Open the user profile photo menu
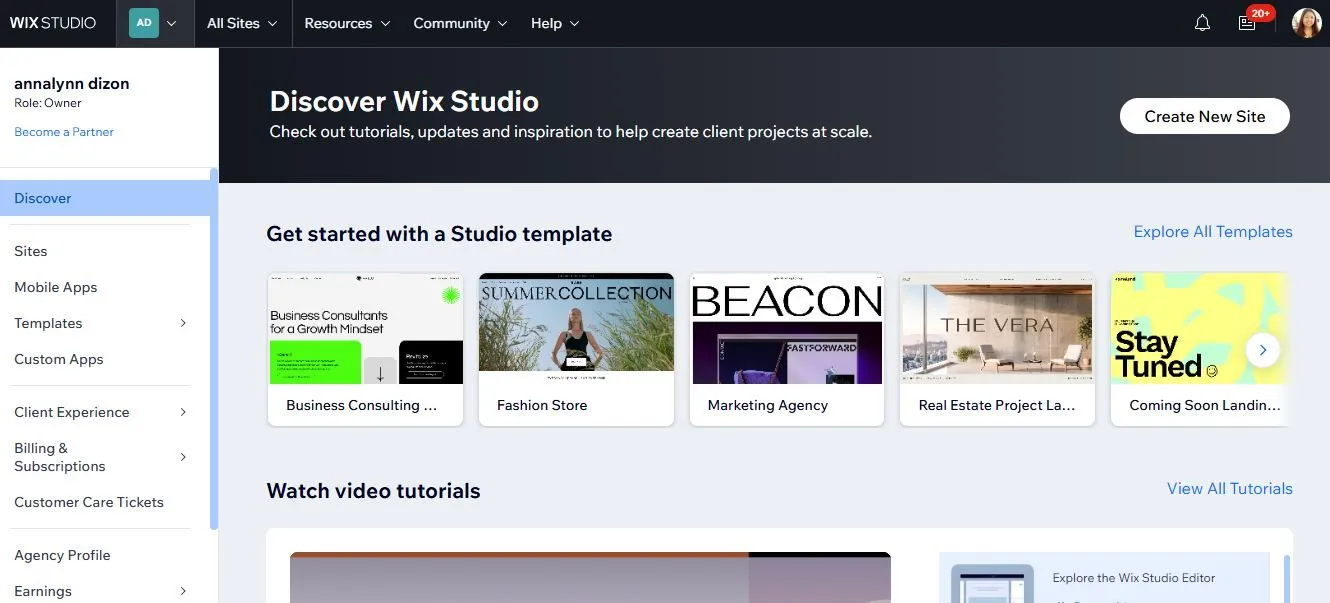This screenshot has width=1330, height=603. pyautogui.click(x=1307, y=23)
